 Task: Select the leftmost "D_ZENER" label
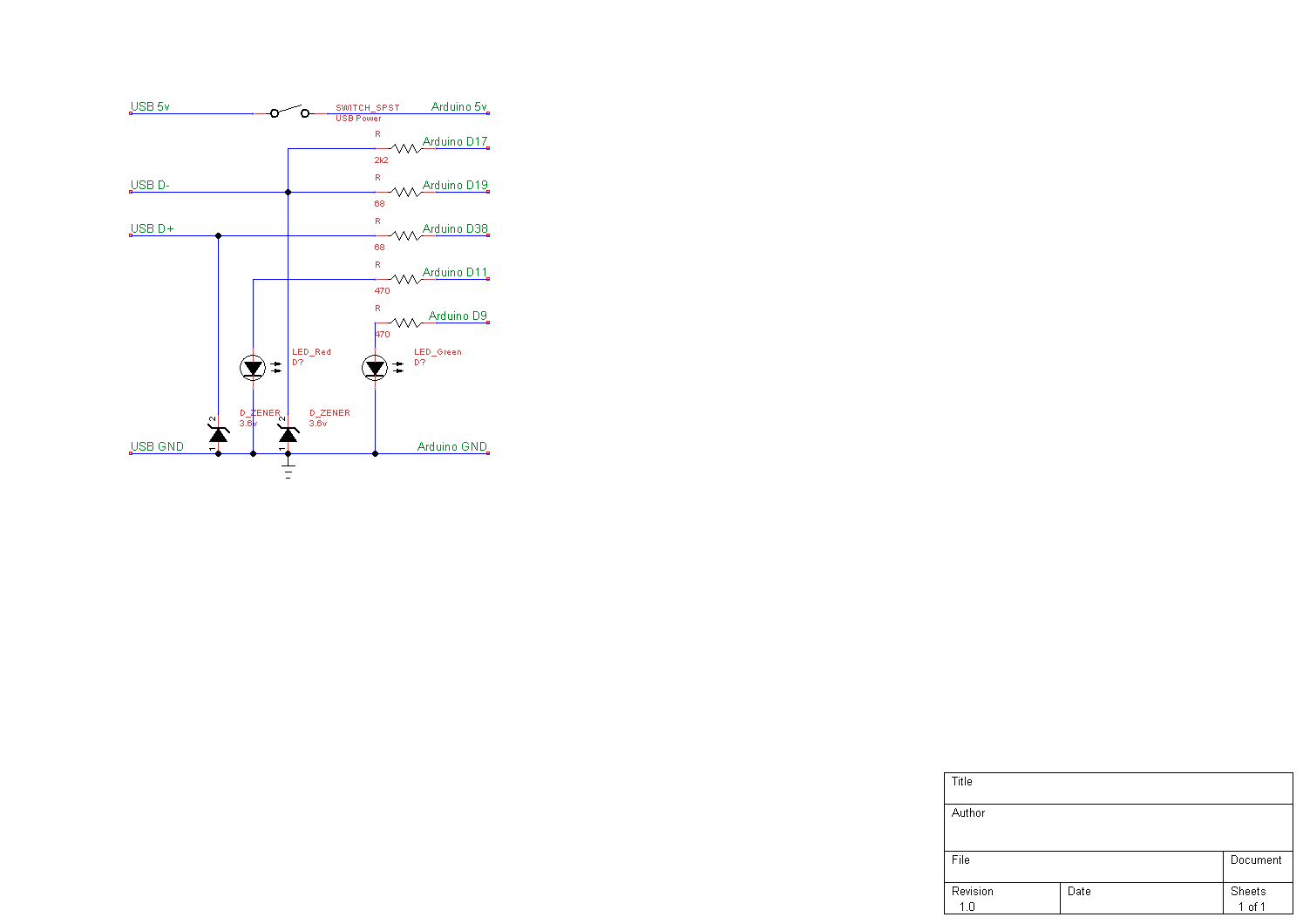pos(260,413)
